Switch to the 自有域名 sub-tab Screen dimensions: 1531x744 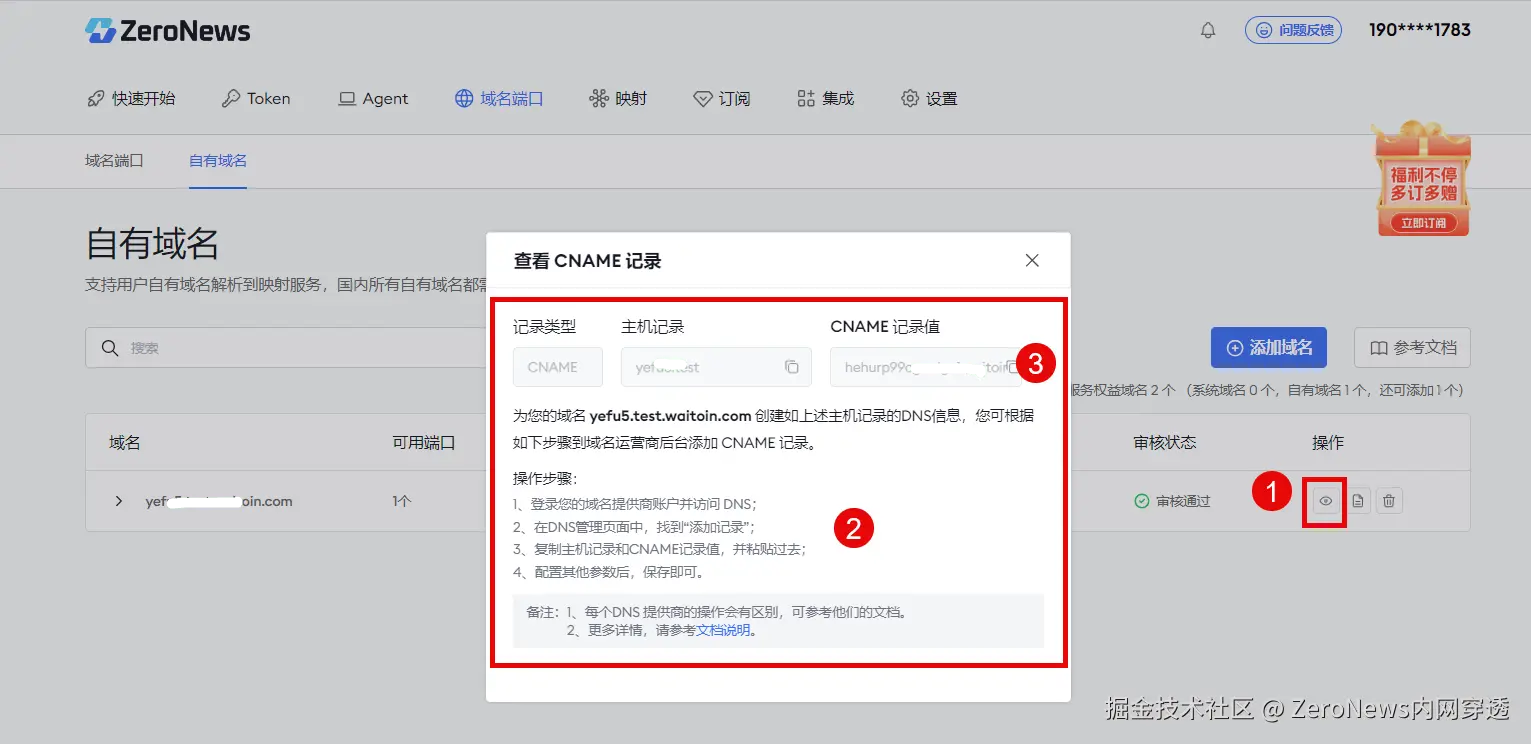218,160
